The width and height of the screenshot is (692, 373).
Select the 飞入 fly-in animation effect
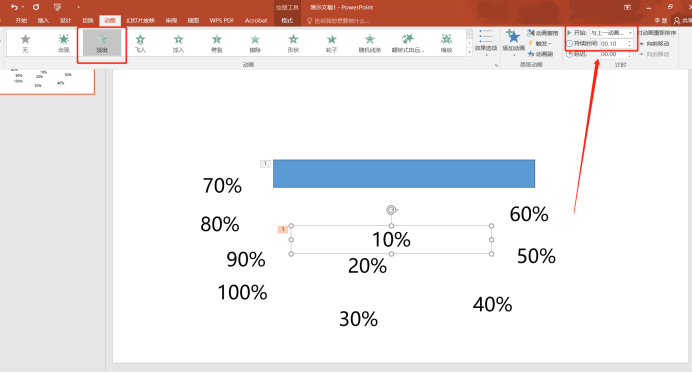pyautogui.click(x=140, y=43)
